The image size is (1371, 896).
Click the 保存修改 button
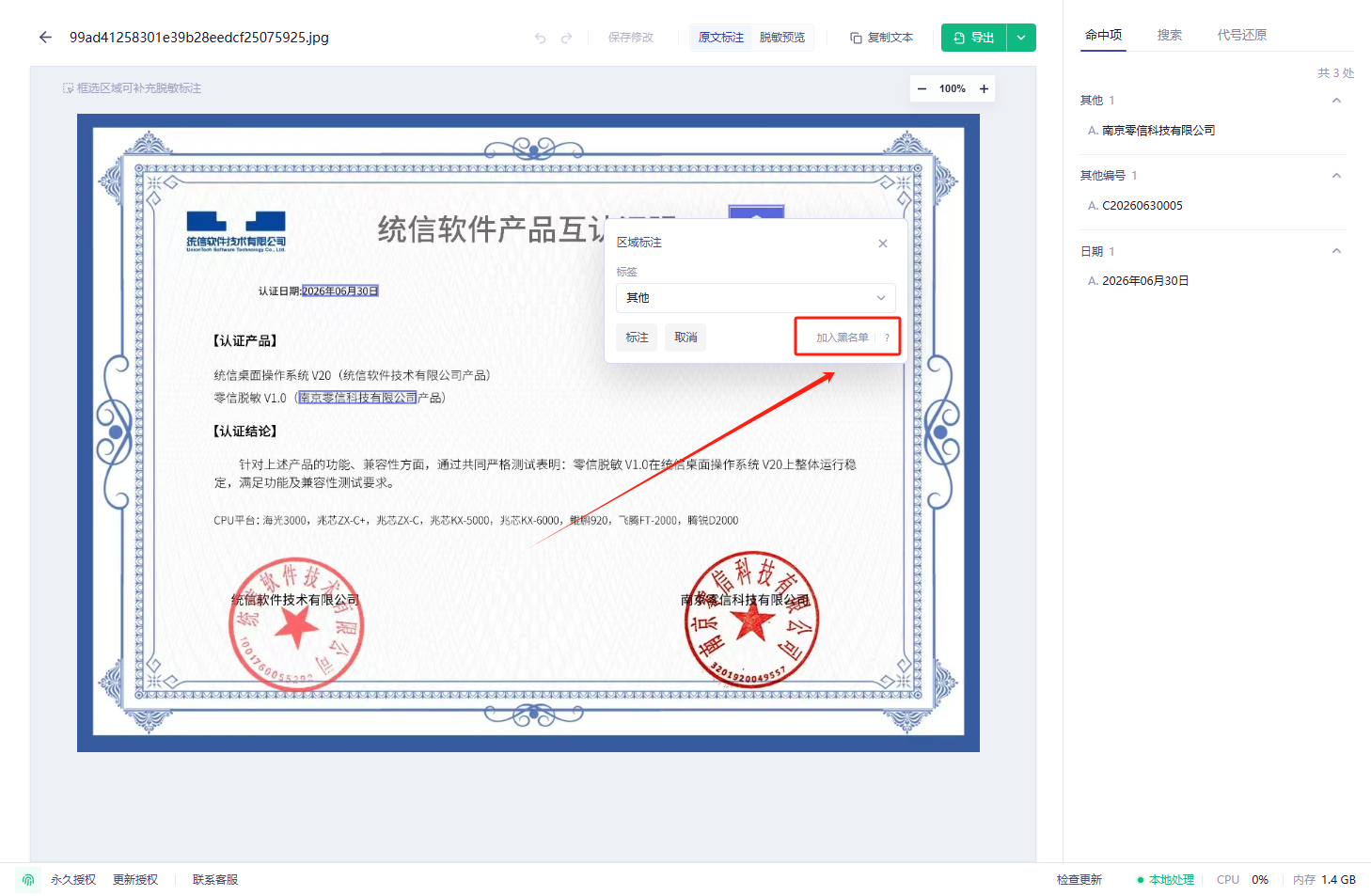pos(630,38)
